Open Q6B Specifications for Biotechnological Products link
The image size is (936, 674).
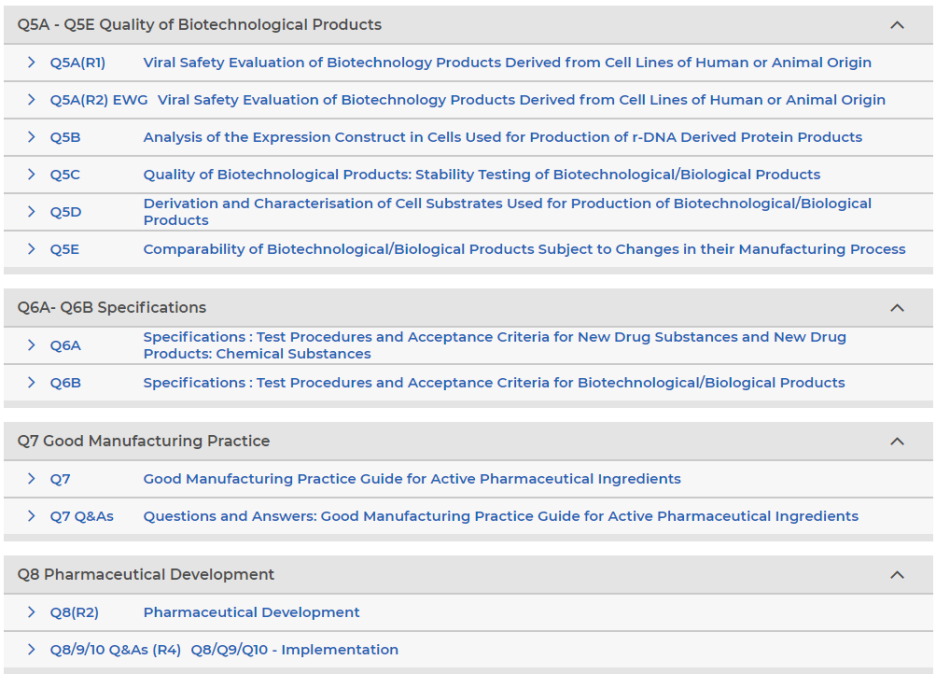pos(494,383)
